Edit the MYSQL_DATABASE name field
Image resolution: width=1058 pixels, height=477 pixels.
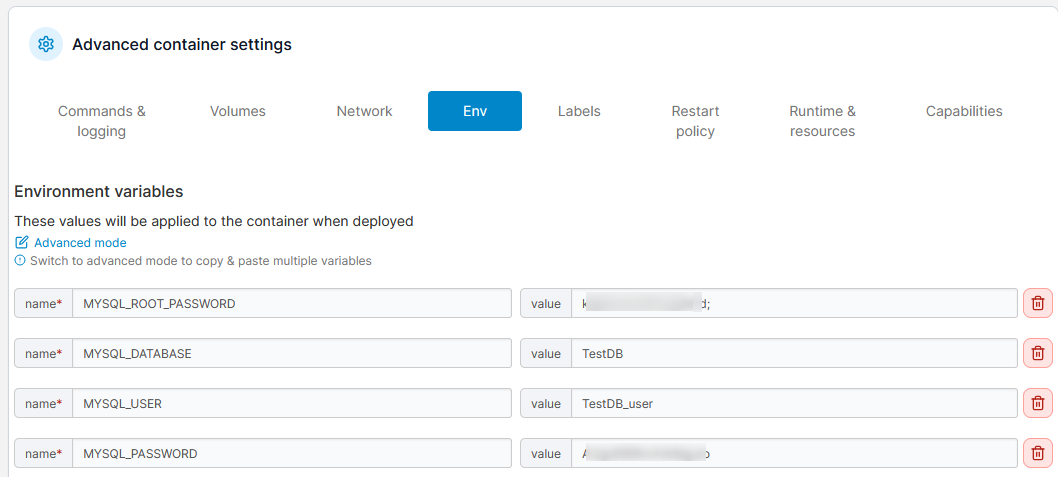click(x=291, y=353)
